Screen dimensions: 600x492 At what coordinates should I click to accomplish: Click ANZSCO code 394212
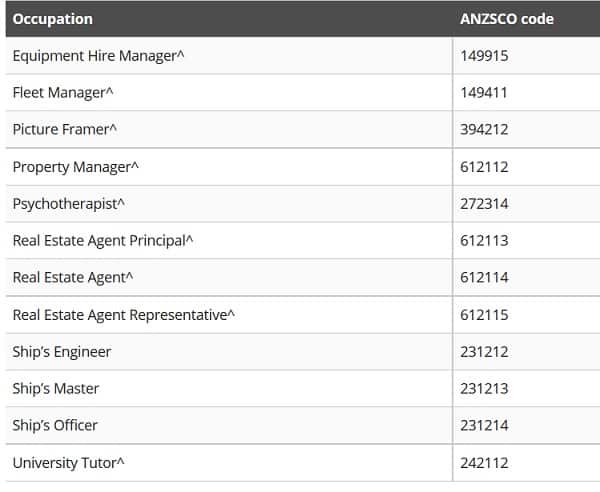[x=484, y=129]
